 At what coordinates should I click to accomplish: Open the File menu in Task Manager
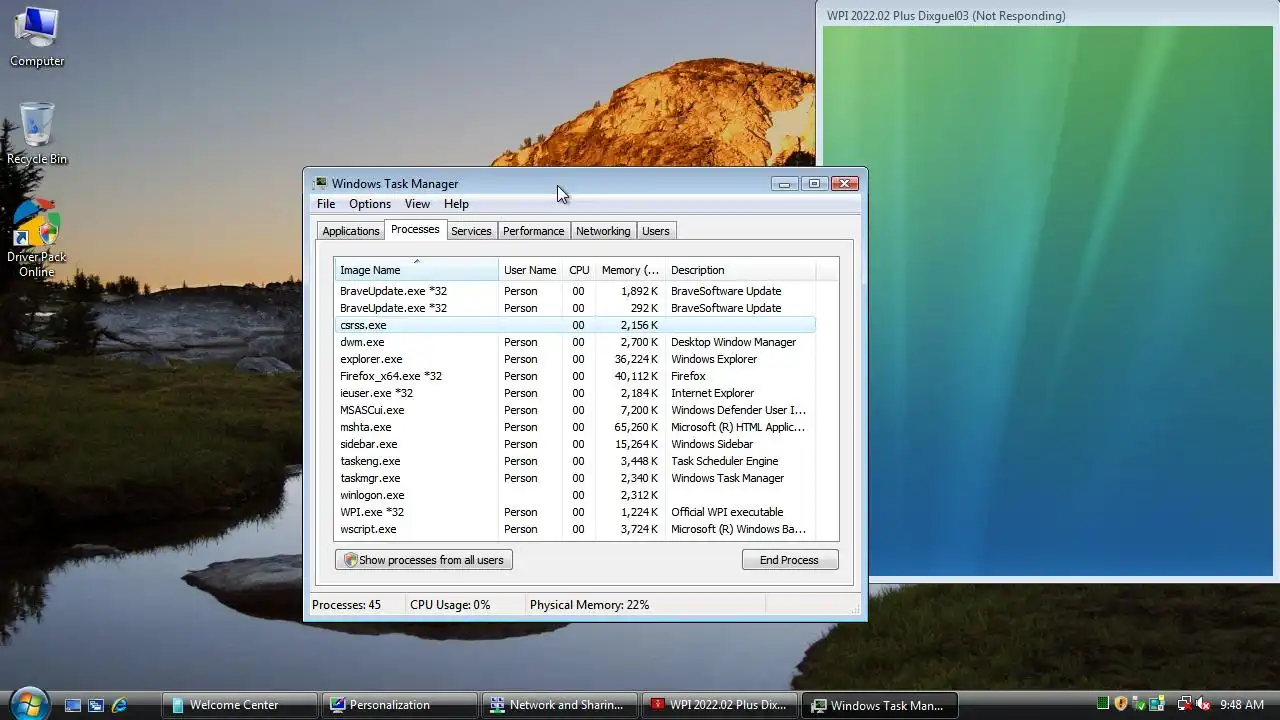326,204
